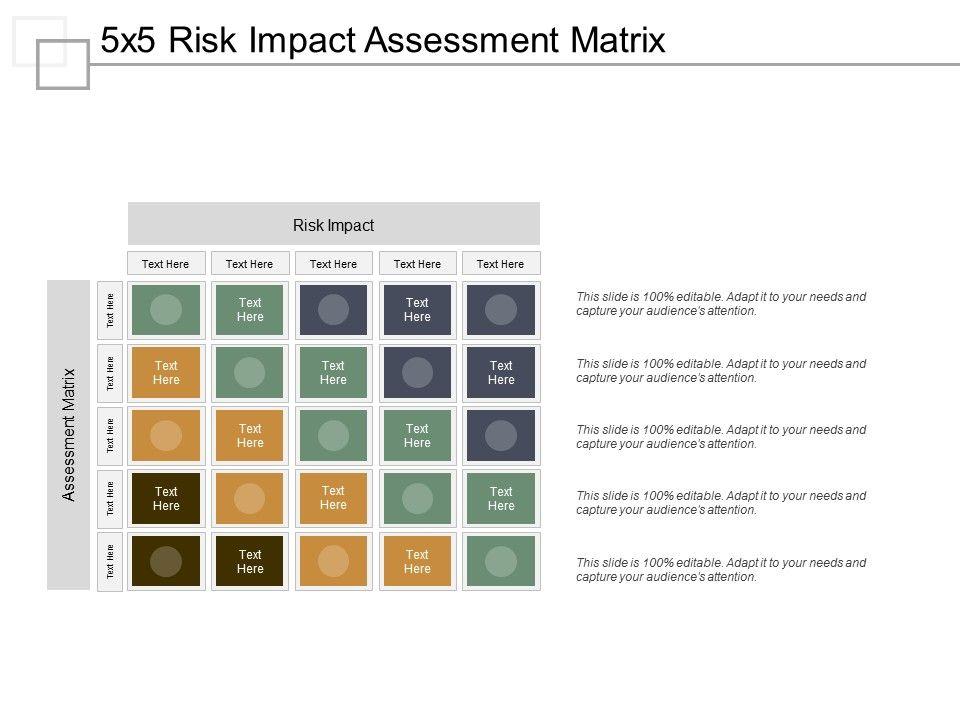Select the dark brown cell containing a circle

coord(166,562)
